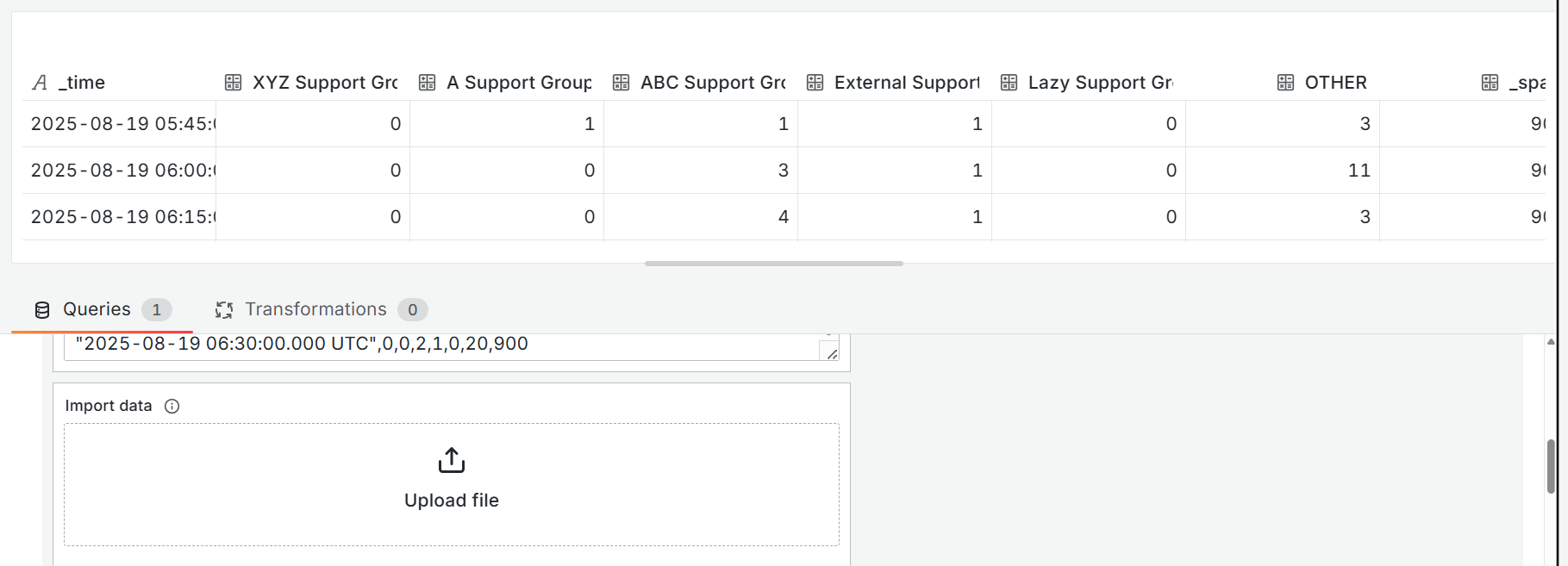Show the Import data info tooltip icon

tap(172, 407)
